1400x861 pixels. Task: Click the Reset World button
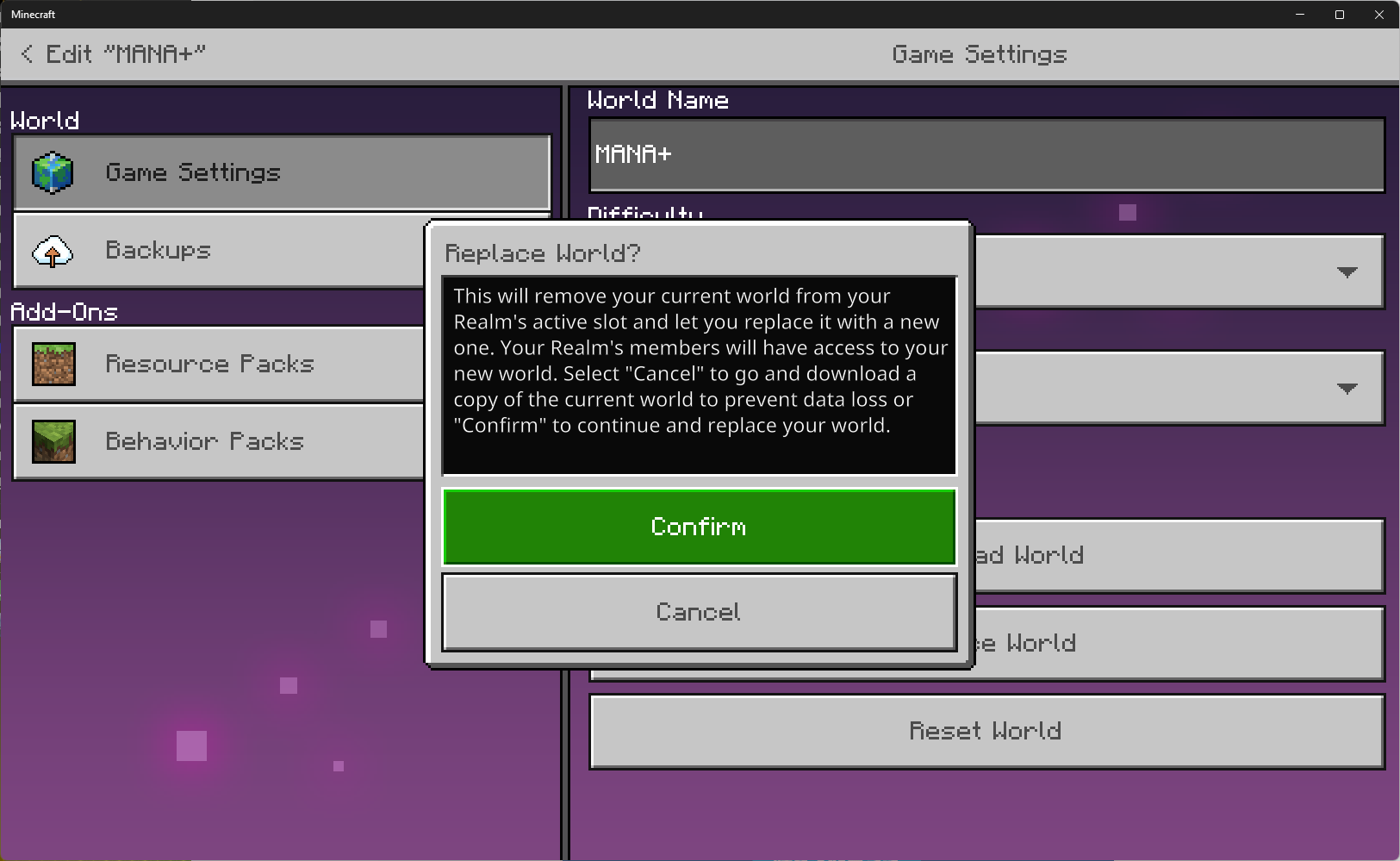(x=986, y=732)
